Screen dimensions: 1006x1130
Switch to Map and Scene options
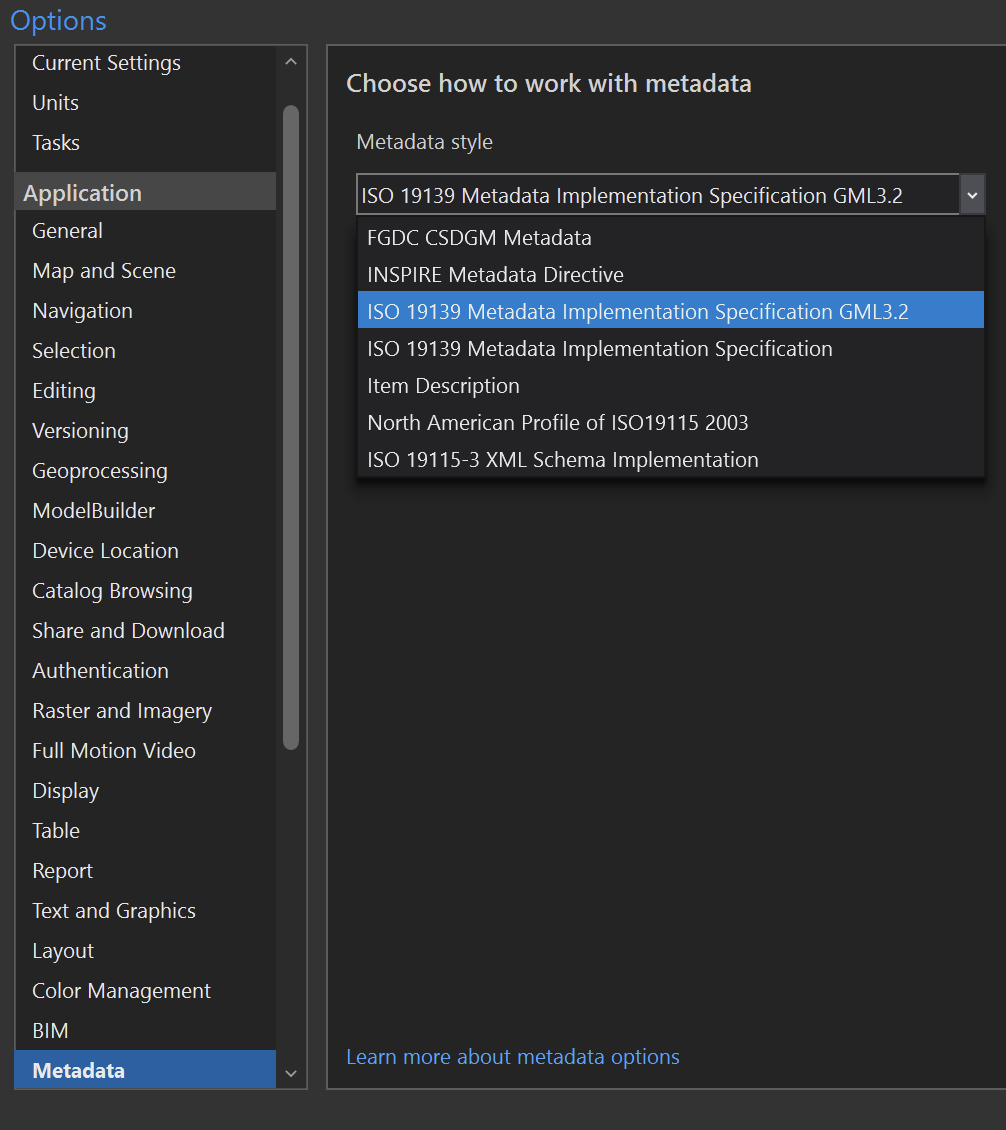104,271
